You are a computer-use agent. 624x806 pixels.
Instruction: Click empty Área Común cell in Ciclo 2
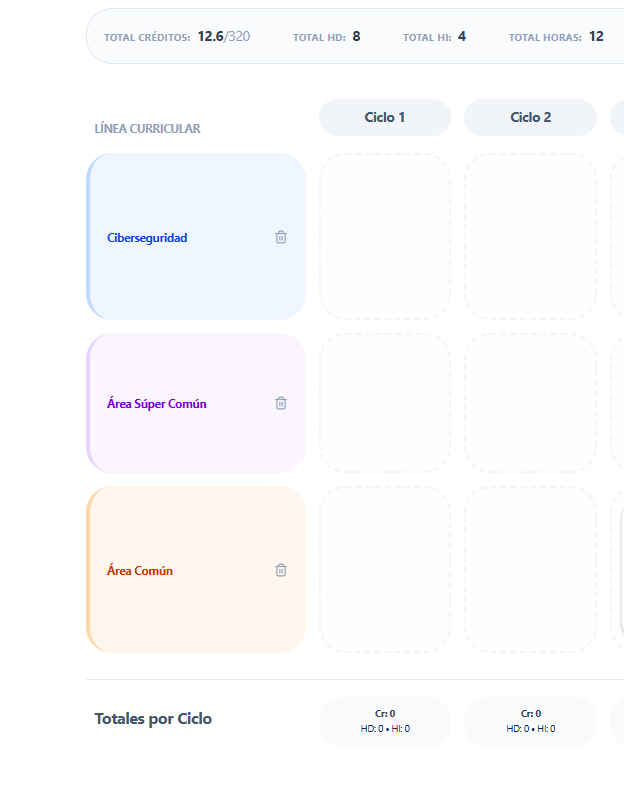[x=530, y=570]
